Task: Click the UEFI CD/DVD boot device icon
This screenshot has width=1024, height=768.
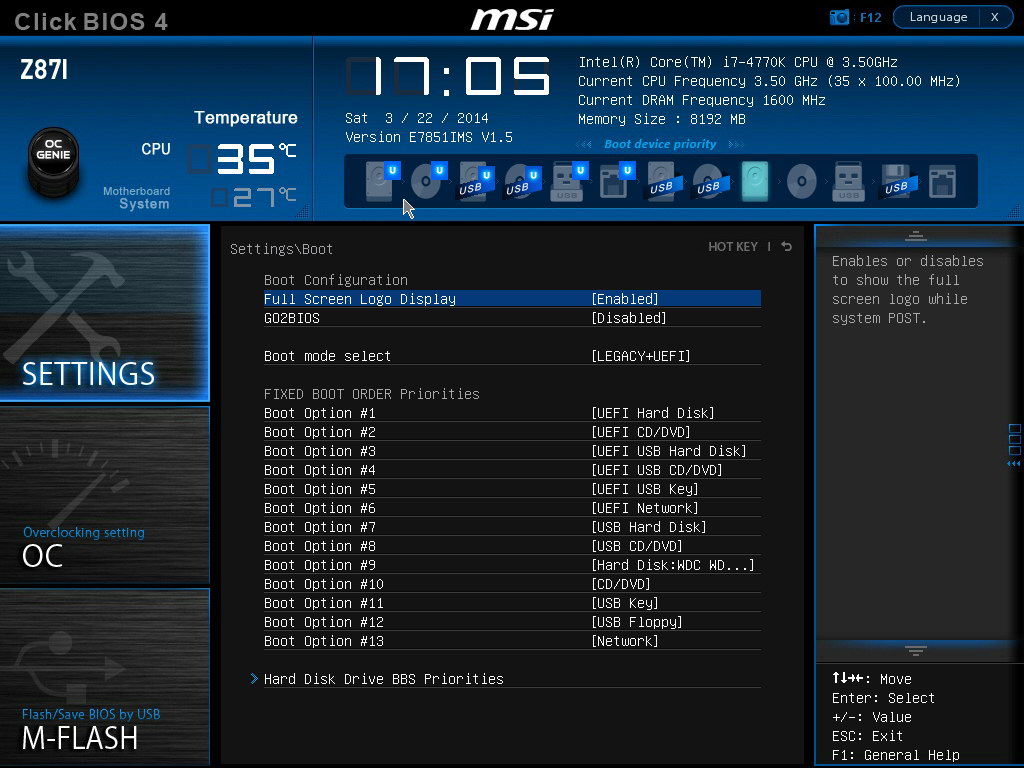Action: click(x=428, y=181)
